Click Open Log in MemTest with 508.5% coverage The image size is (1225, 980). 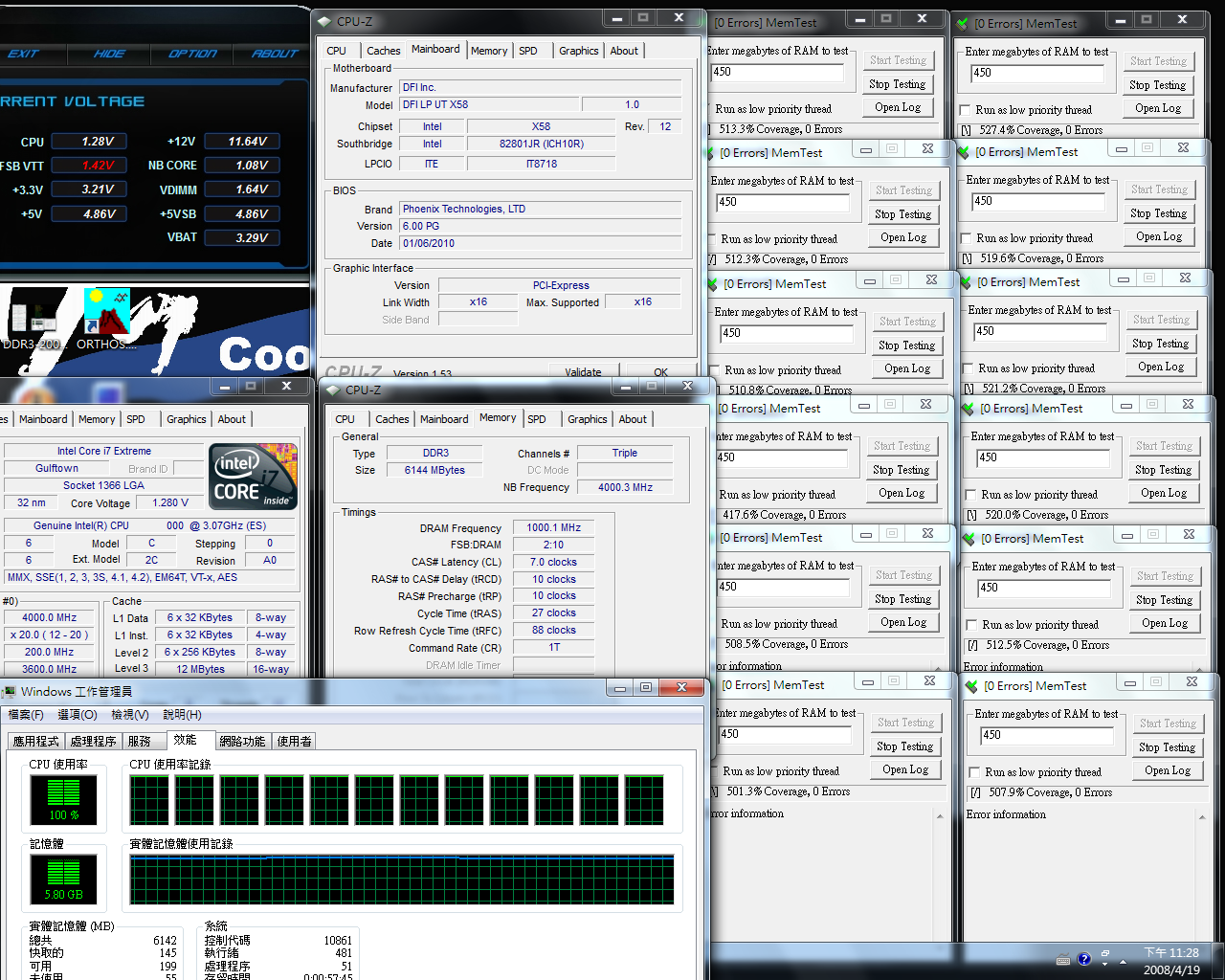pyautogui.click(x=903, y=622)
